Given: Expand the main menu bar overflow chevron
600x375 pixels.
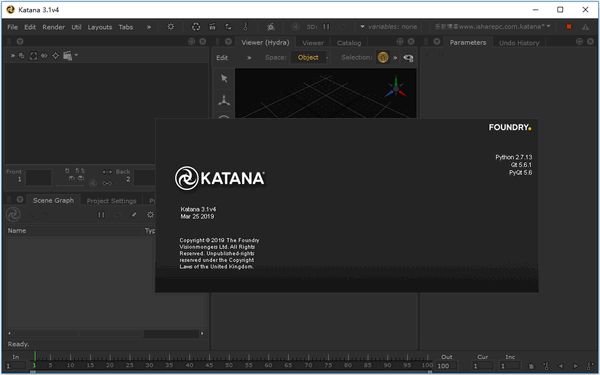Looking at the screenshot, I should [x=149, y=27].
